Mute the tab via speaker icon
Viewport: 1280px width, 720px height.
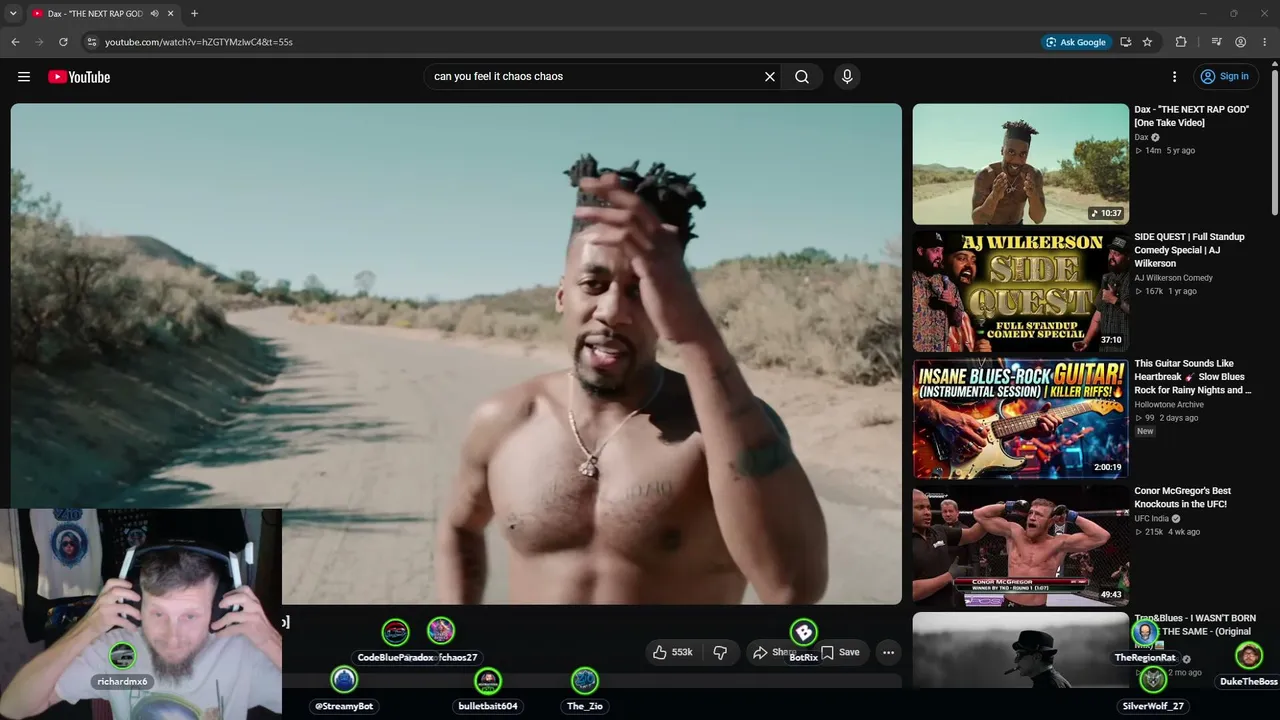click(x=154, y=13)
